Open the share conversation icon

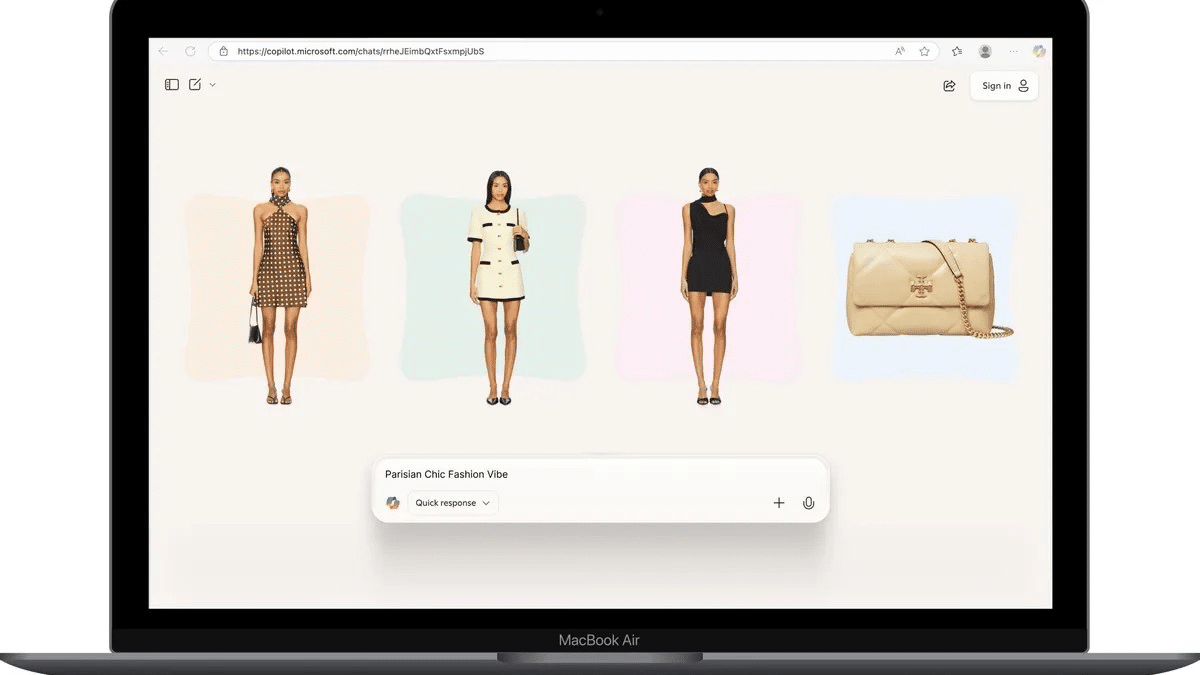point(948,86)
